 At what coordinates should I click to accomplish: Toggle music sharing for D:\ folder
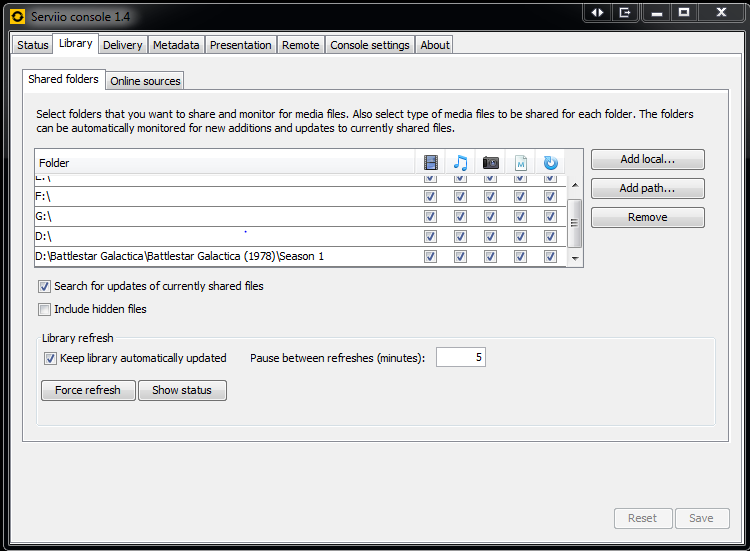[x=460, y=237]
